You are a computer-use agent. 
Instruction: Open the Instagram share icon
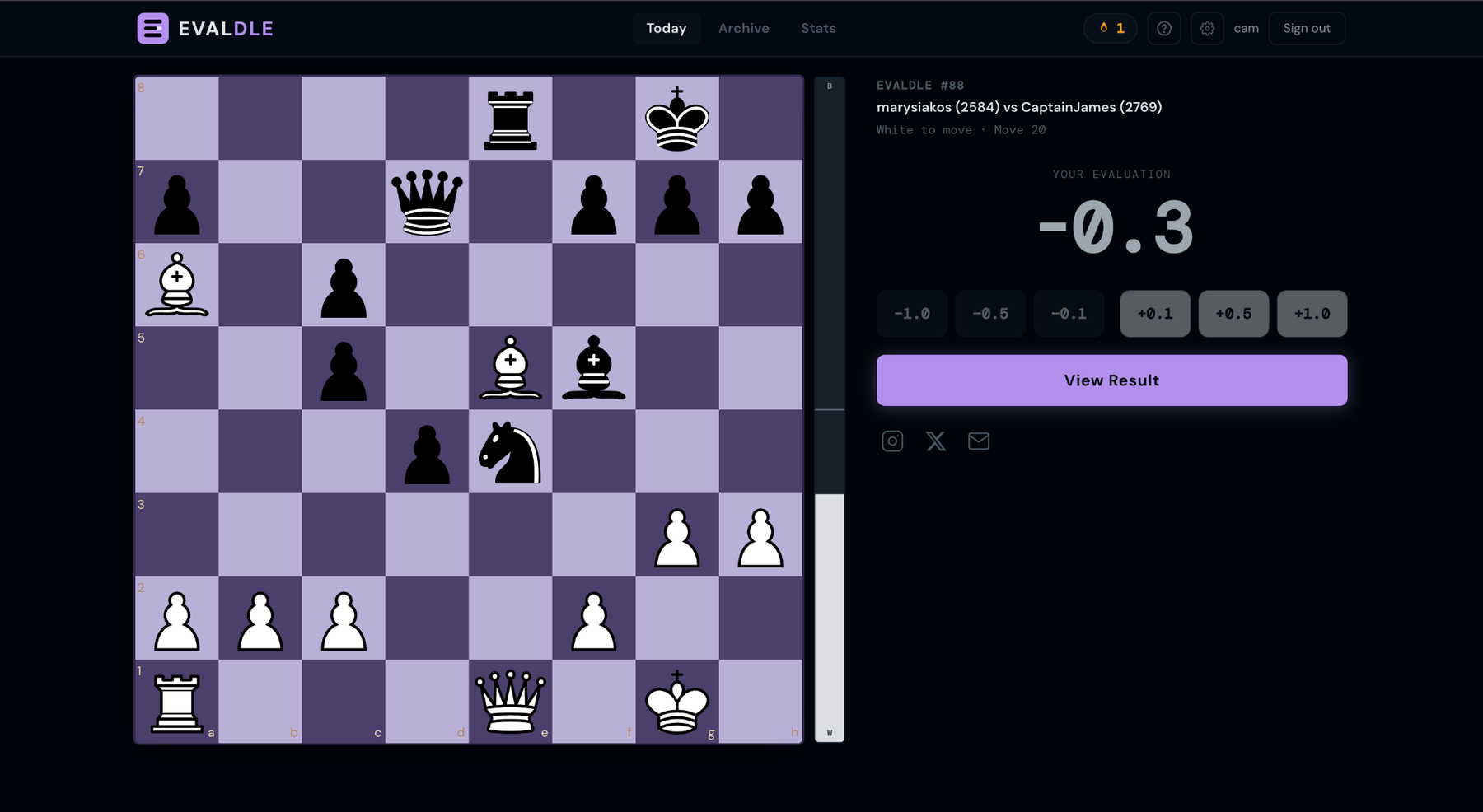pyautogui.click(x=892, y=441)
